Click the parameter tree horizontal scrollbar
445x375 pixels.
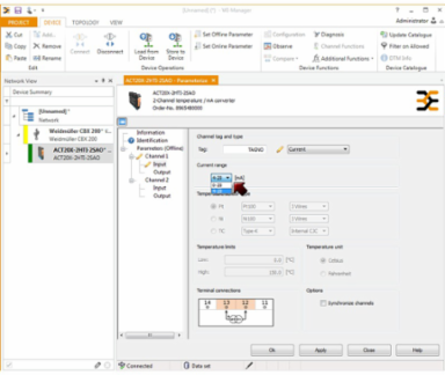pos(150,335)
